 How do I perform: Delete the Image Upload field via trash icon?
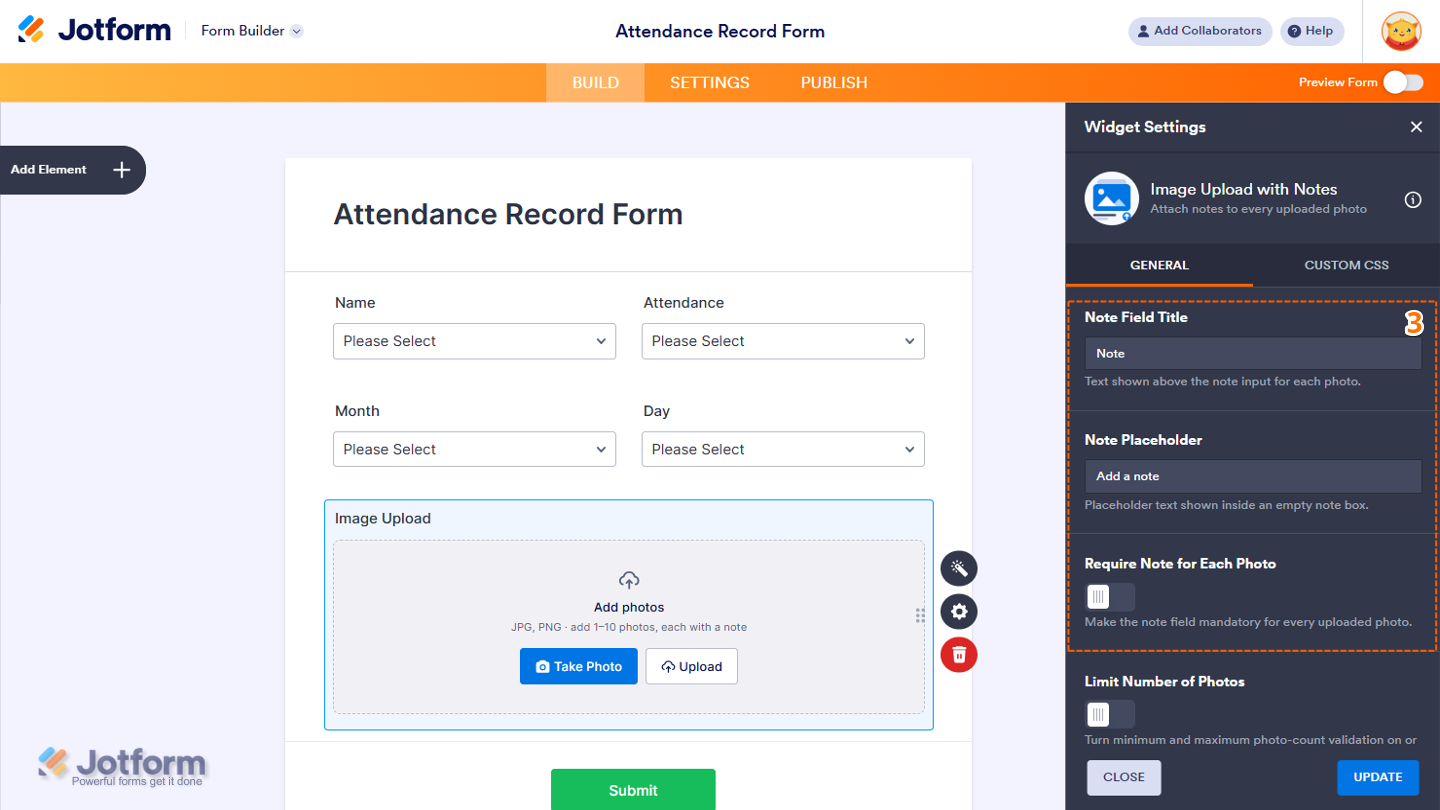click(959, 655)
